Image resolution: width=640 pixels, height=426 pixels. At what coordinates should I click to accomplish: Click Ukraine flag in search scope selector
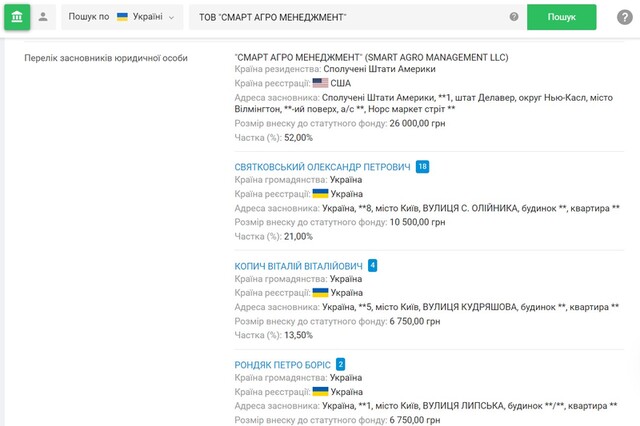click(x=123, y=17)
